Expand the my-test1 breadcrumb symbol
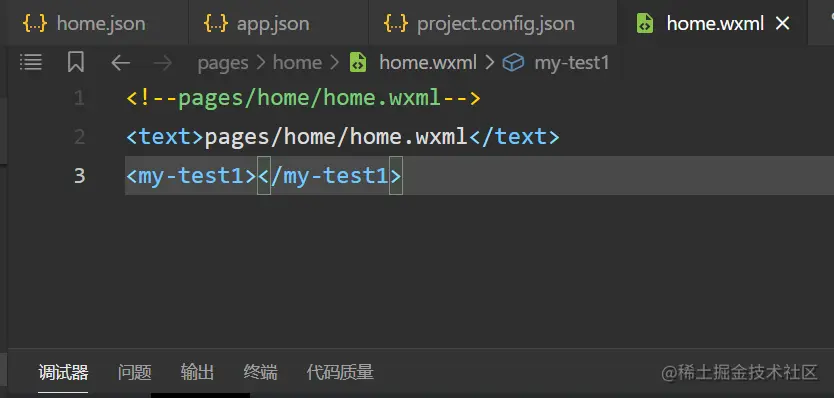This screenshot has width=834, height=398. (572, 63)
